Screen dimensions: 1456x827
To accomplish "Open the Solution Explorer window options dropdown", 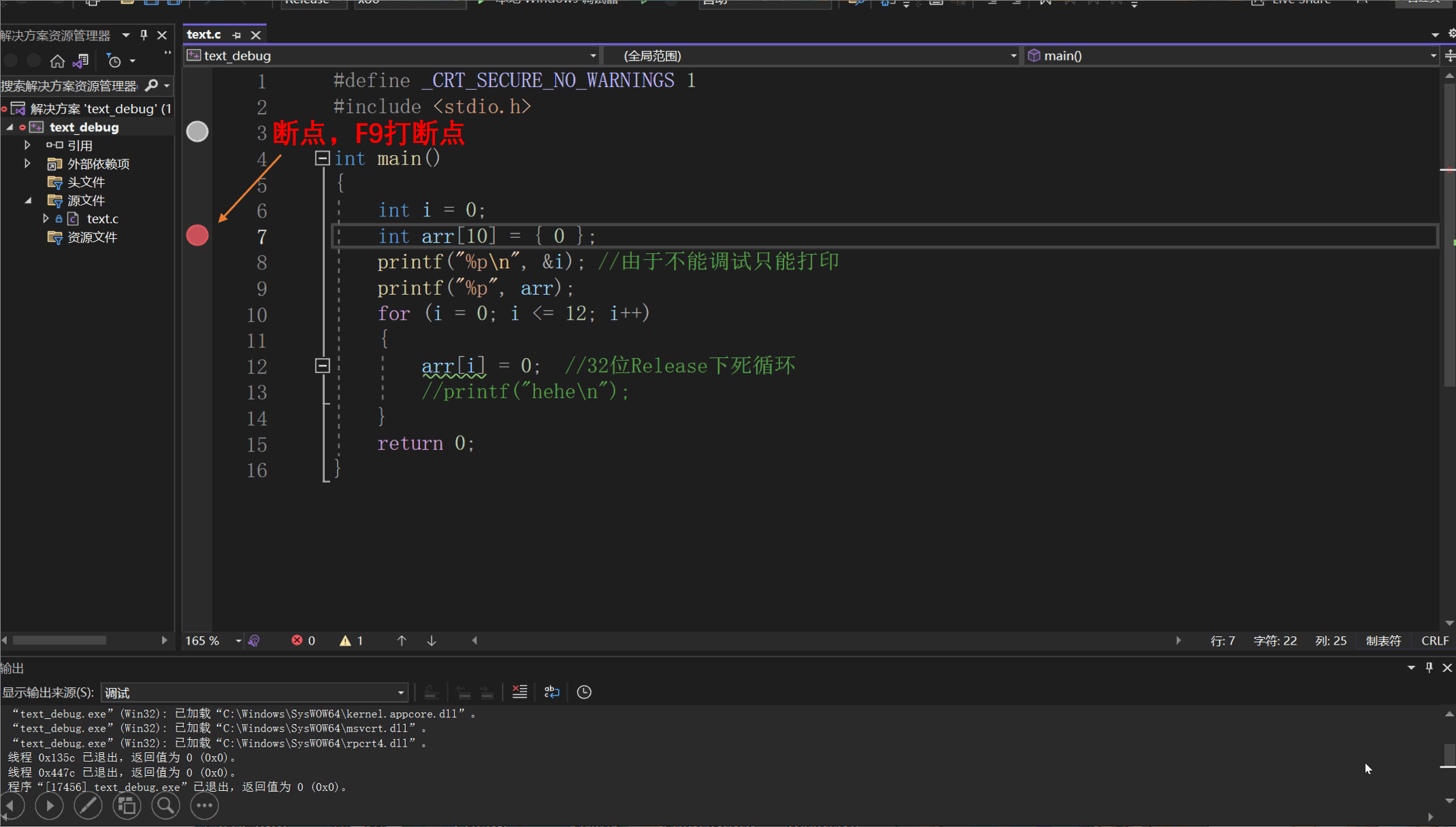I will [126, 35].
